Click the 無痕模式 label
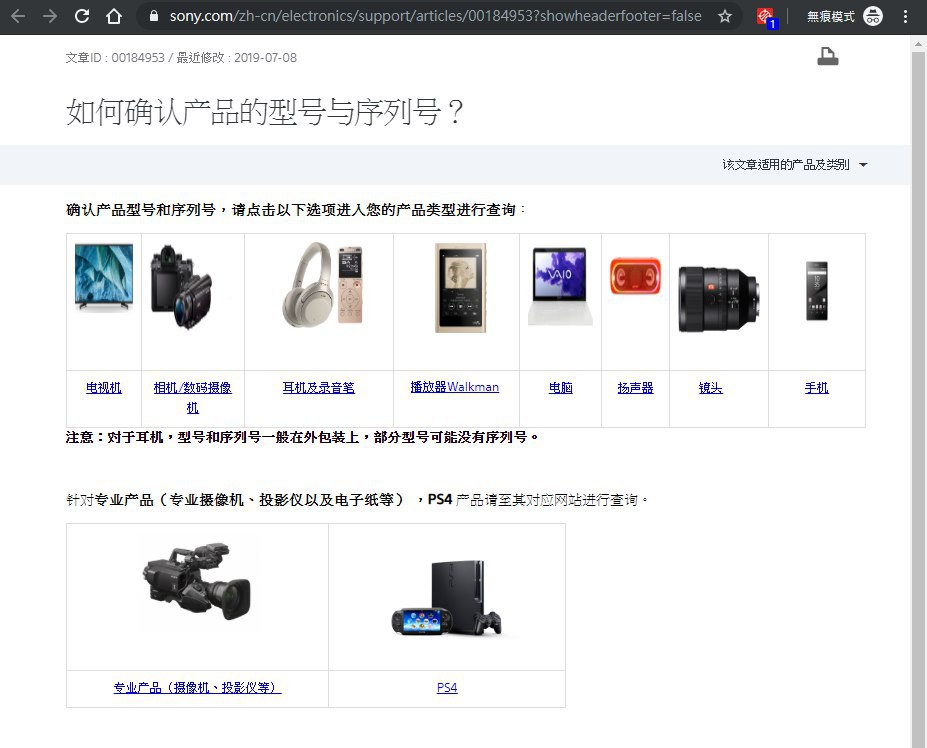Screen dimensions: 927x748 point(831,17)
